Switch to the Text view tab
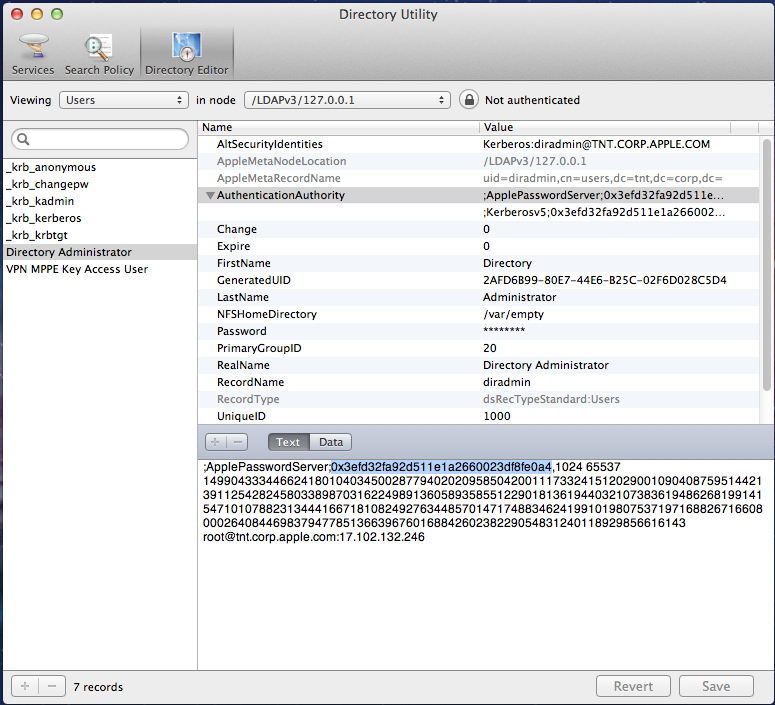 [288, 442]
